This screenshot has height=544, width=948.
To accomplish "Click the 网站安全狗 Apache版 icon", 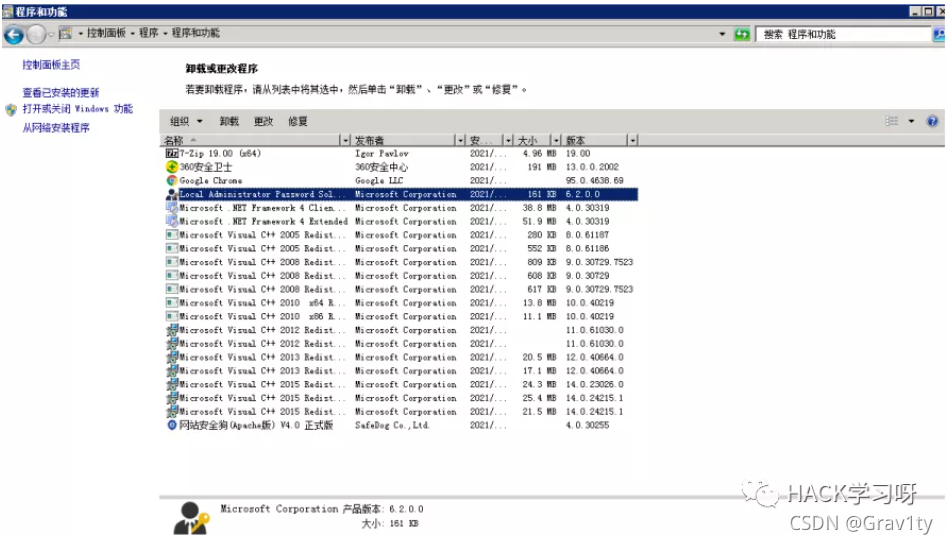I will point(172,425).
